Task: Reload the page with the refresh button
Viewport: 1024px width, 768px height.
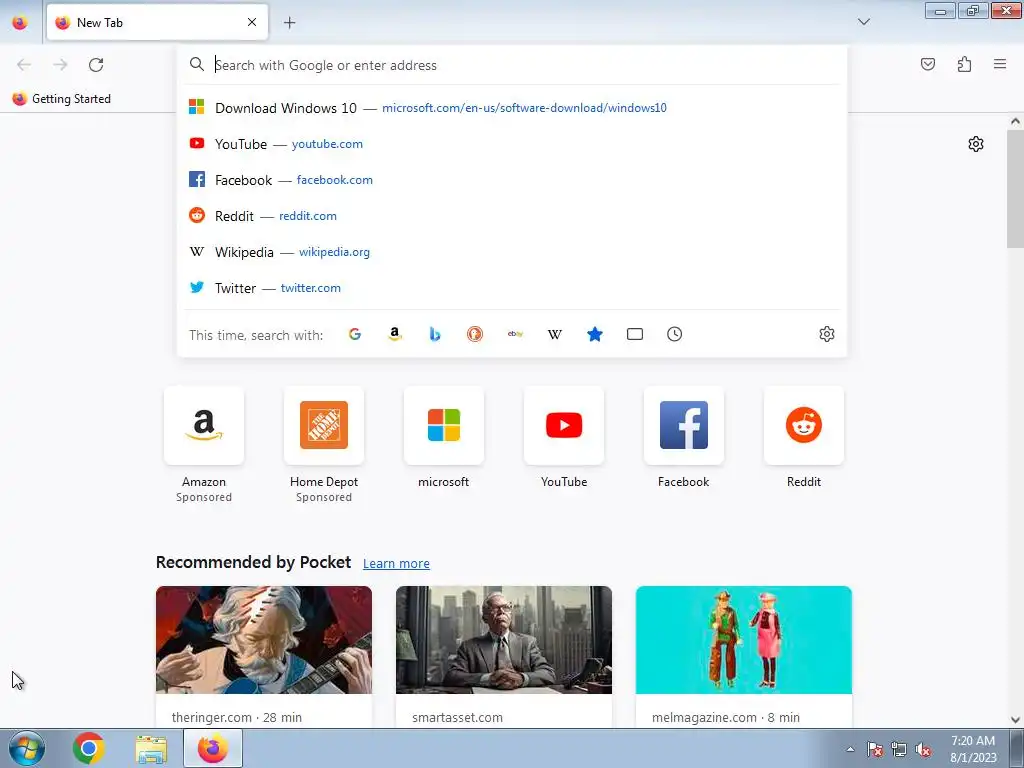Action: pyautogui.click(x=96, y=65)
